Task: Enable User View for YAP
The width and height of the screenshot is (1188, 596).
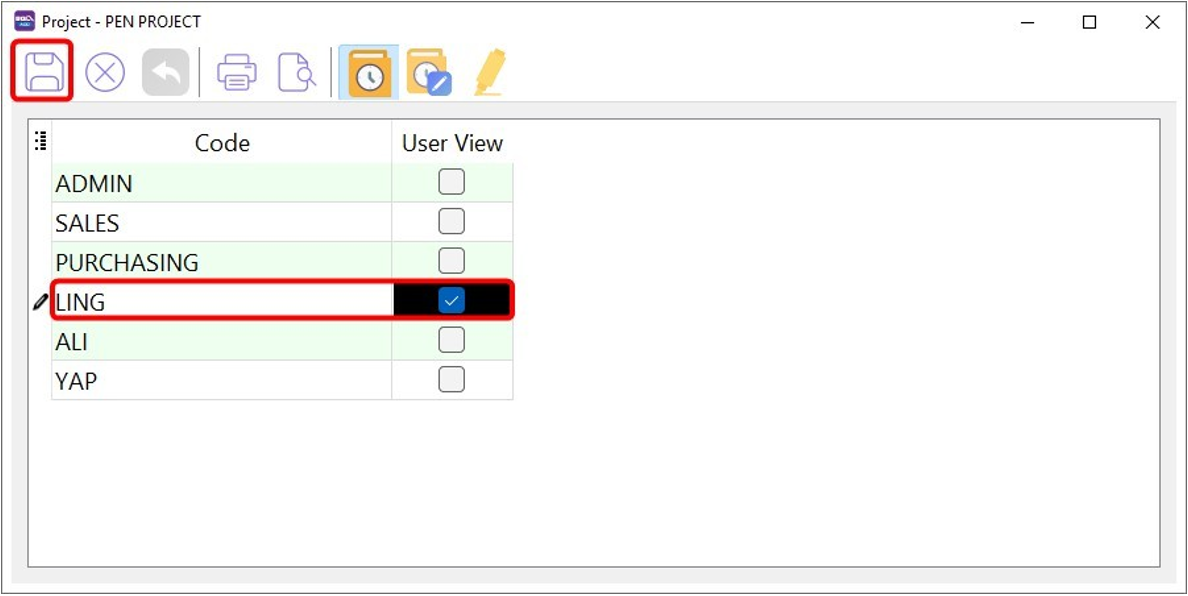Action: (x=451, y=378)
